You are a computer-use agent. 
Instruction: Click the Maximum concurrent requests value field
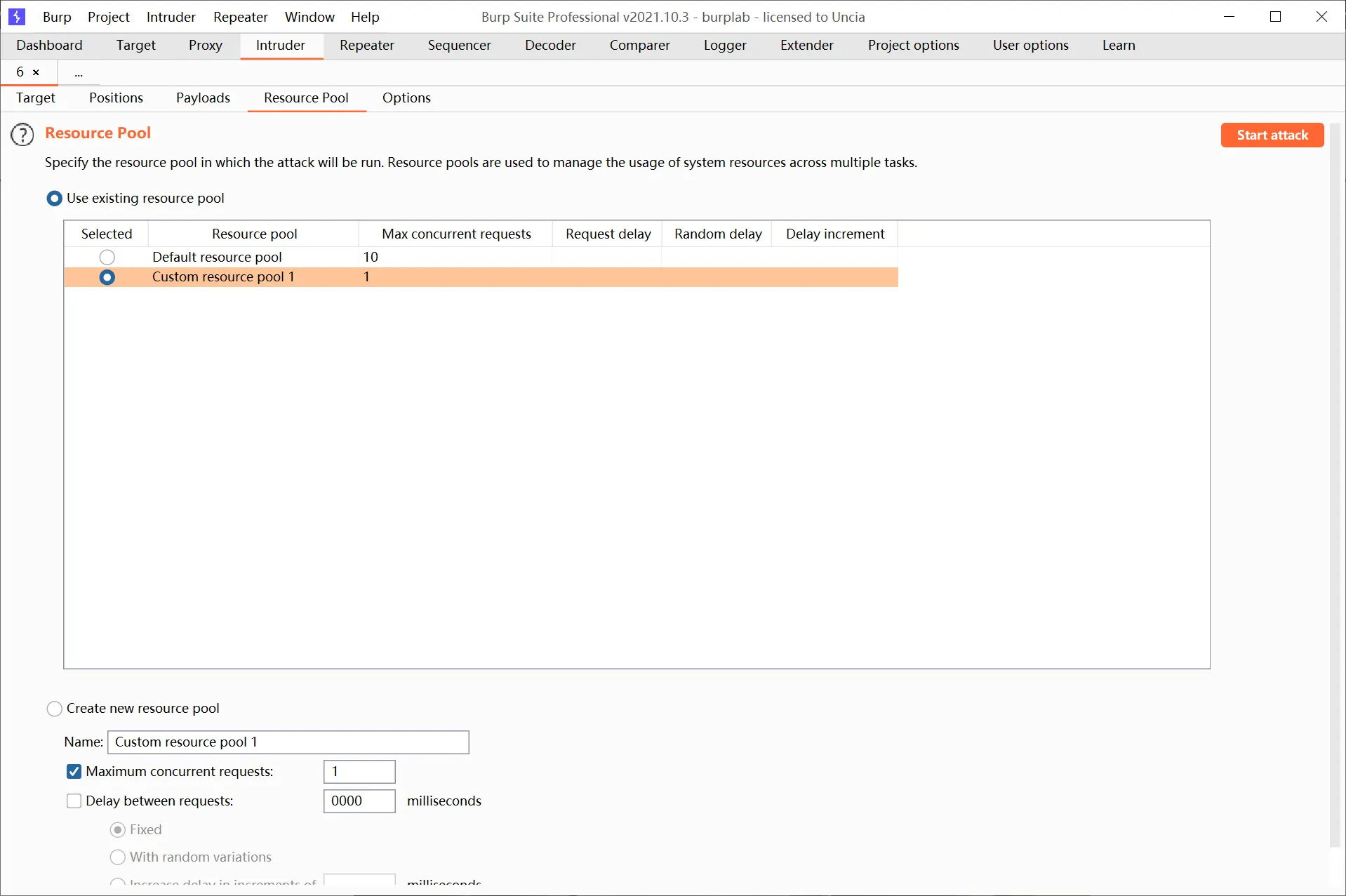click(359, 772)
